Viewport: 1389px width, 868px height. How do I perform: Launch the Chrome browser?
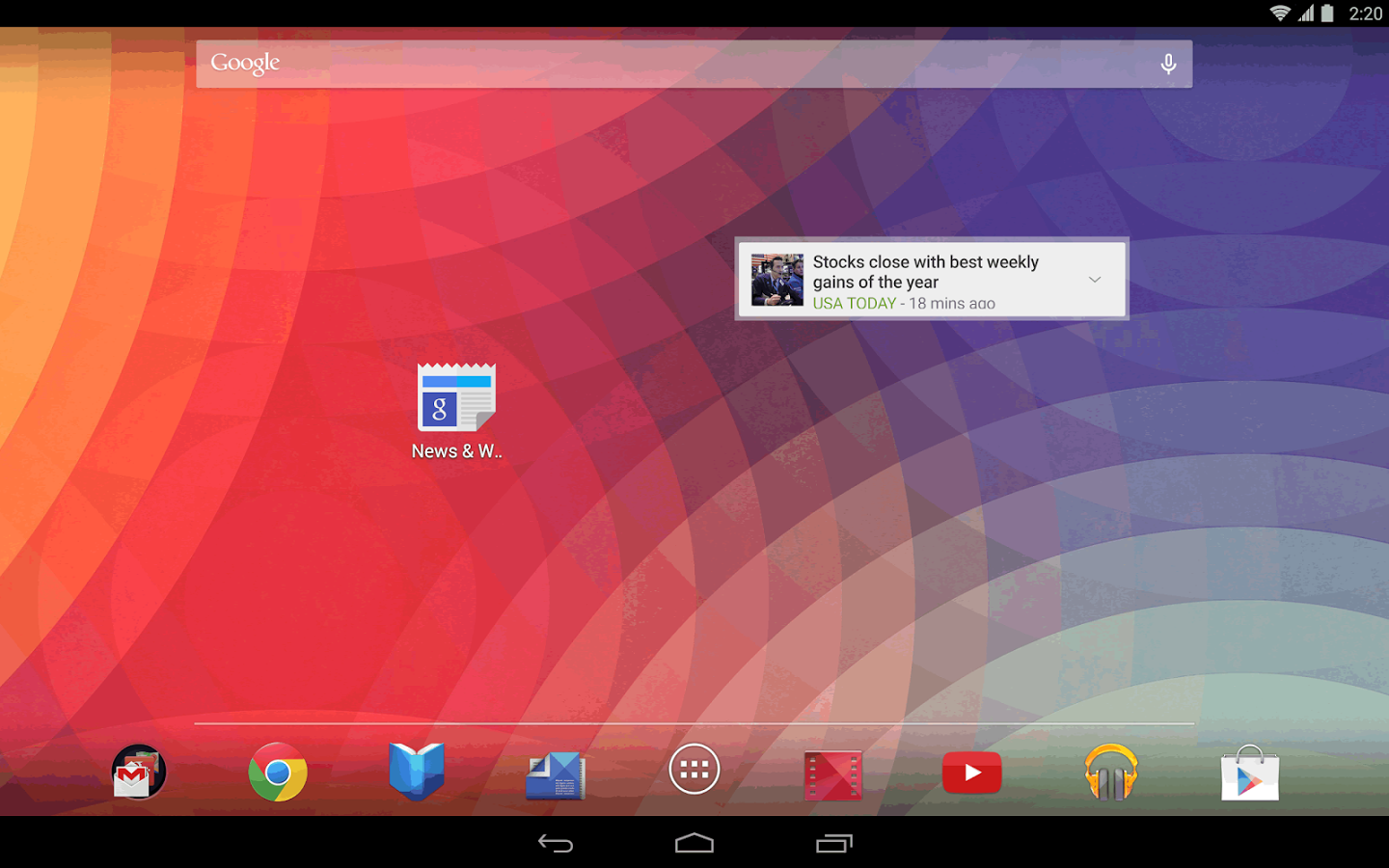[278, 773]
